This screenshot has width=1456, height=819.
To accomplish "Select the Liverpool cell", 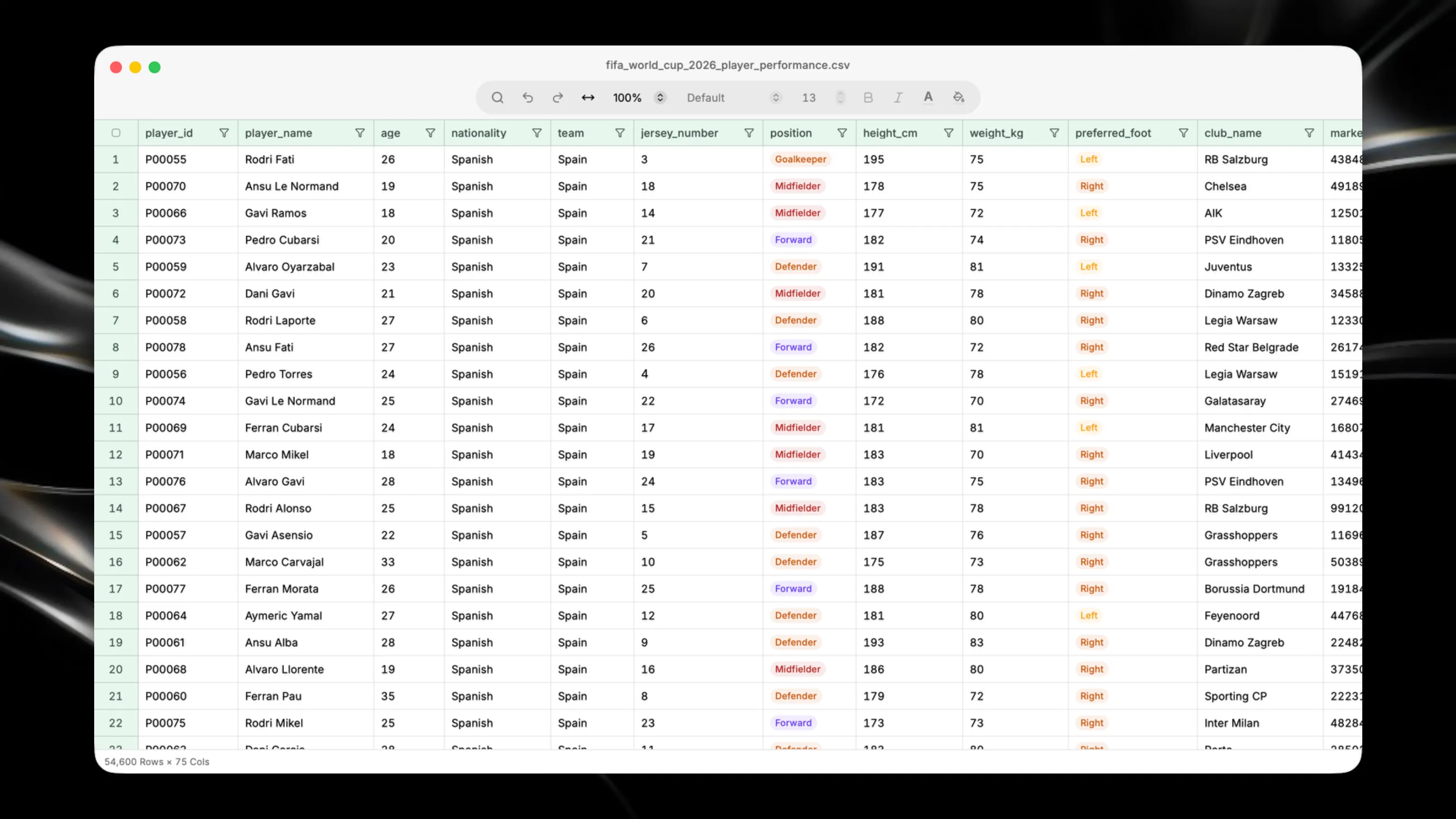I will [x=1260, y=455].
